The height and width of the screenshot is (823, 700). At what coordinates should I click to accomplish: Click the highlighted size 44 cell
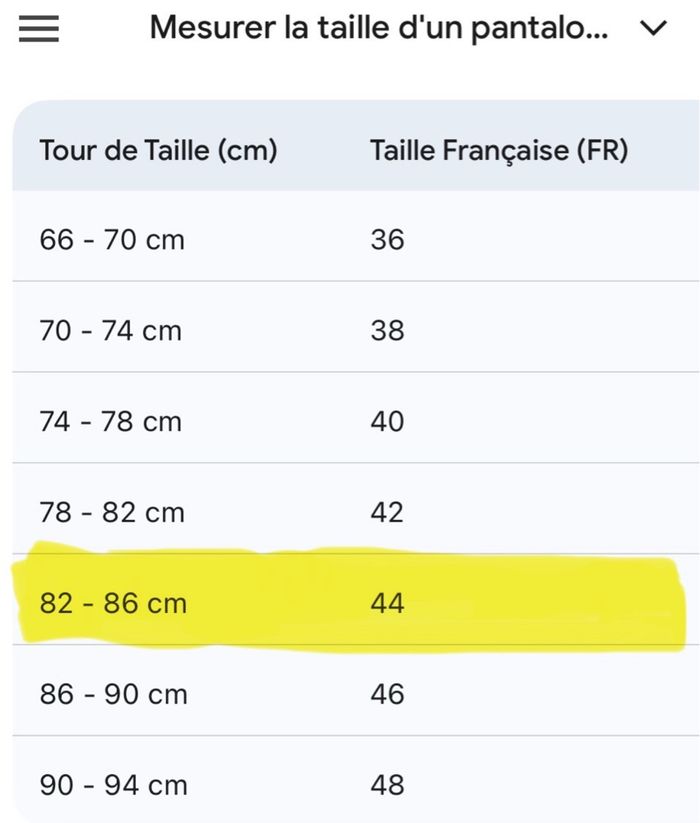[x=387, y=604]
